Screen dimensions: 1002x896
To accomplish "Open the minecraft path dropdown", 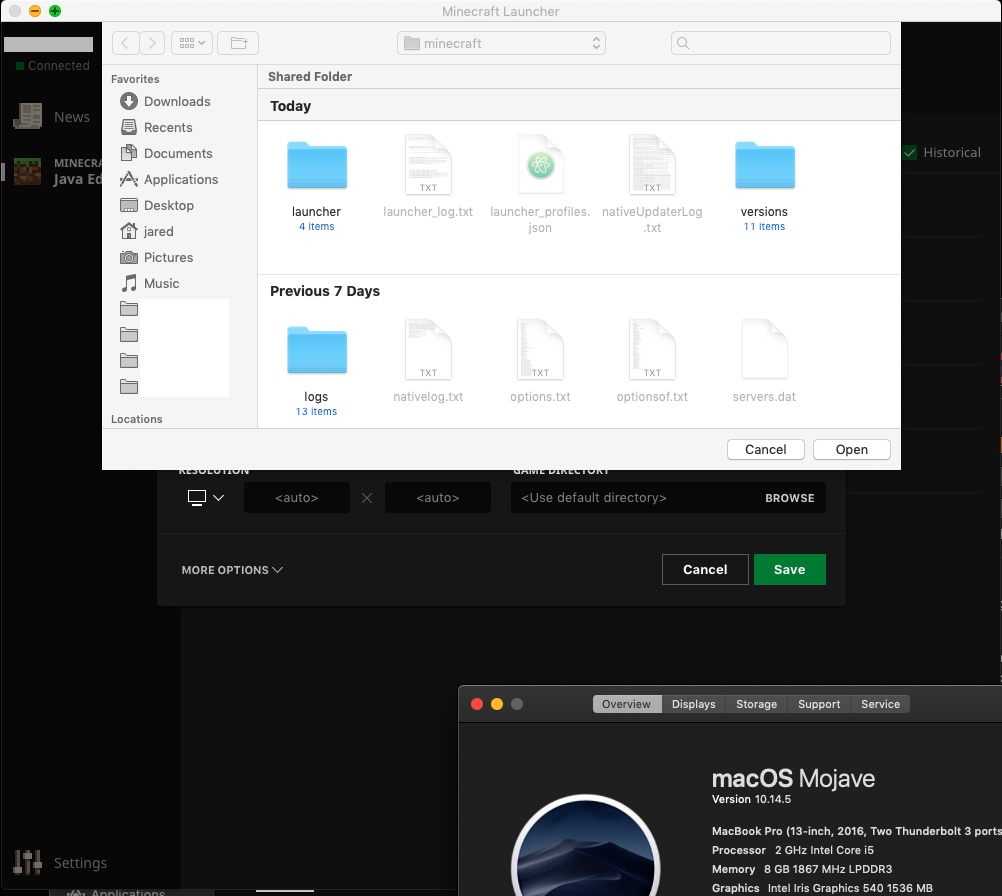I will [x=501, y=43].
